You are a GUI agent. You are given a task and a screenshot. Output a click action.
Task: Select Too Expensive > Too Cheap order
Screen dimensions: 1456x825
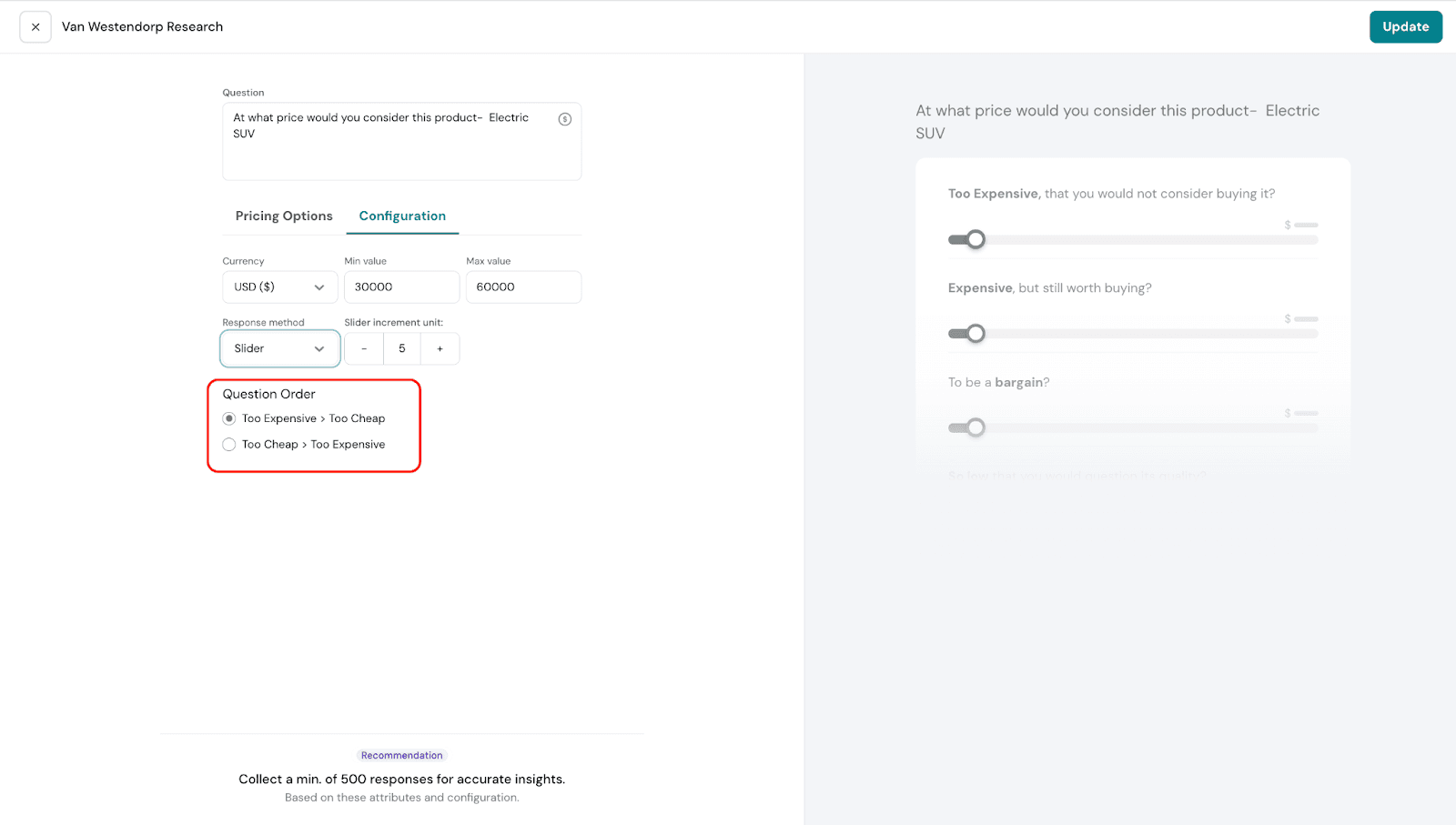tap(229, 418)
